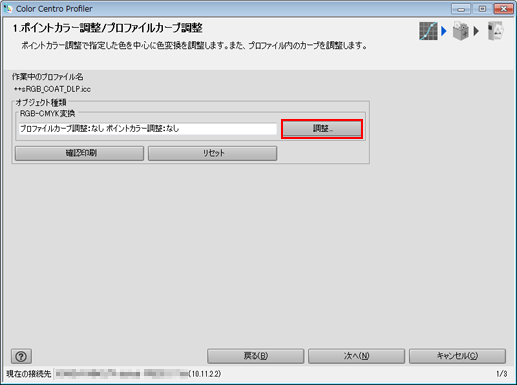Screen dimensions: 517x385
Task: Click the 確認印刷 button
Action: point(79,153)
